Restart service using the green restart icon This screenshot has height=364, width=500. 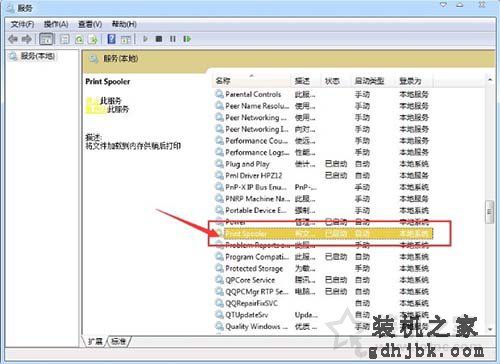(187, 39)
